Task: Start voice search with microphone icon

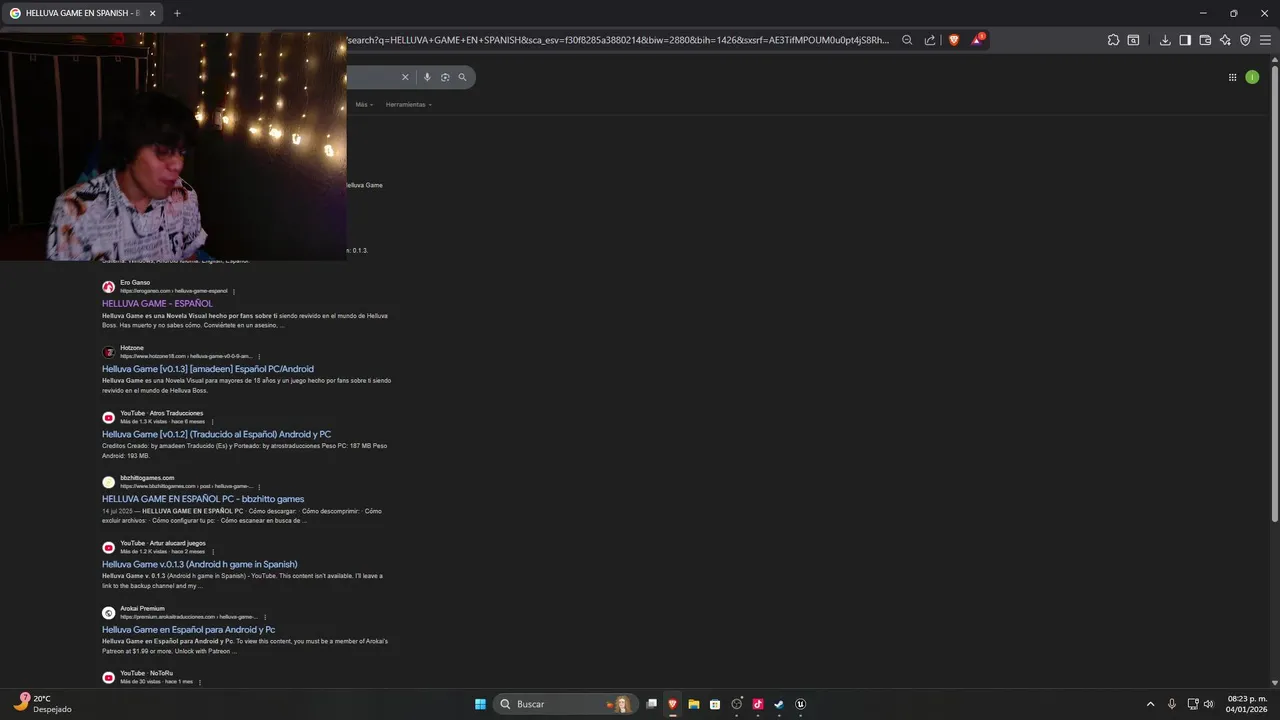Action: coord(427,77)
